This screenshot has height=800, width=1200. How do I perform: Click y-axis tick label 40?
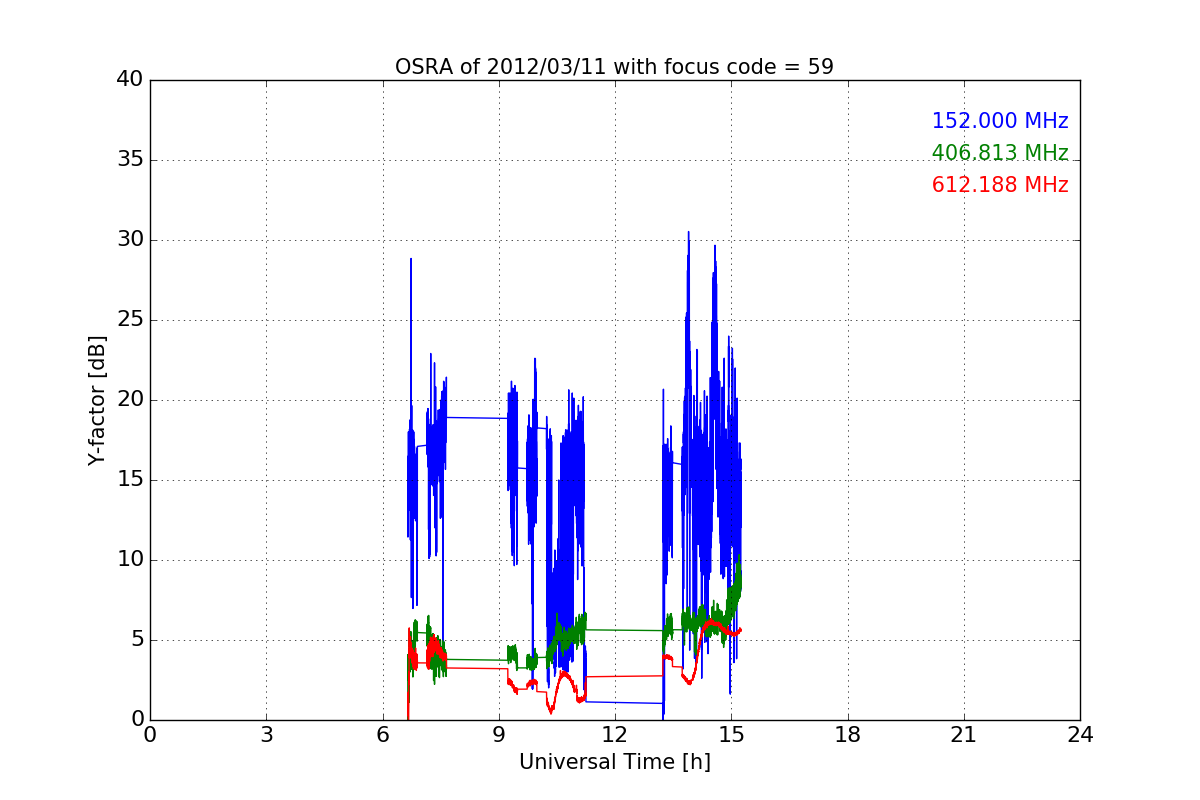click(x=130, y=80)
